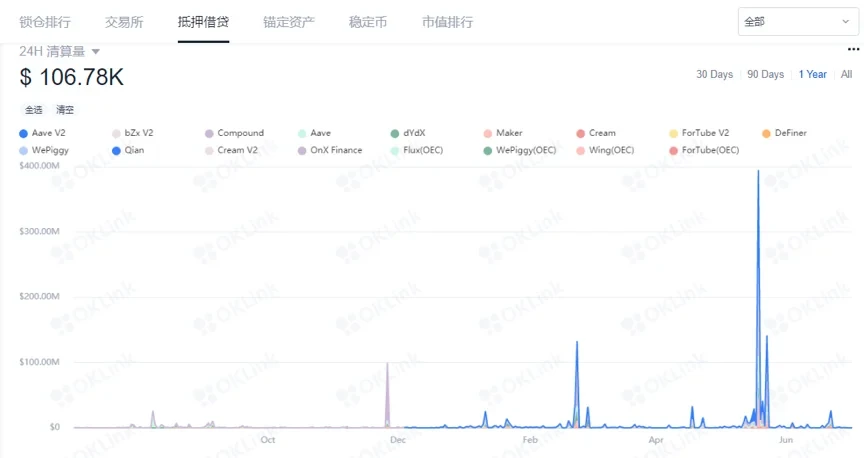The image size is (864, 458).
Task: Toggle the Flux(OEC) legend series
Action: (417, 150)
